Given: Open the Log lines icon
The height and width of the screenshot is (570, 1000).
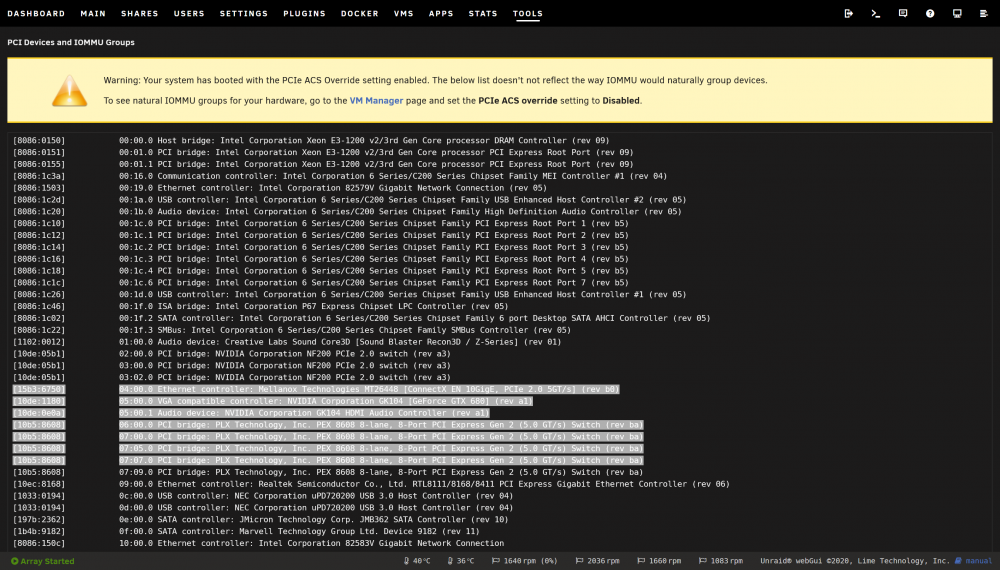Looking at the screenshot, I should pos(983,13).
